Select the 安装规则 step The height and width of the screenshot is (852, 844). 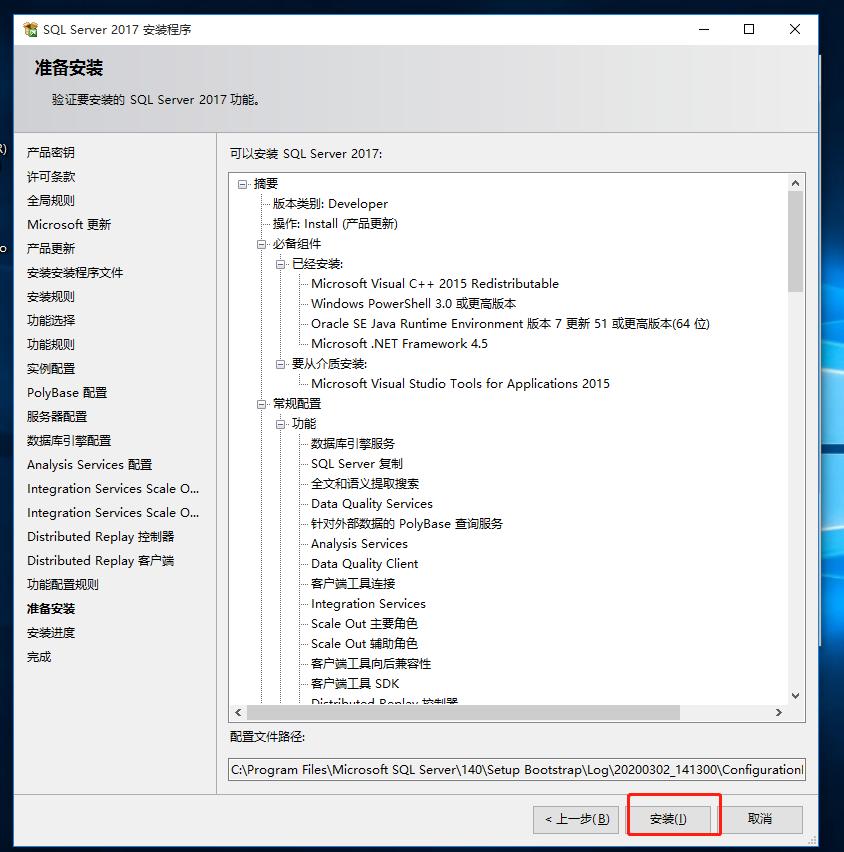51,297
